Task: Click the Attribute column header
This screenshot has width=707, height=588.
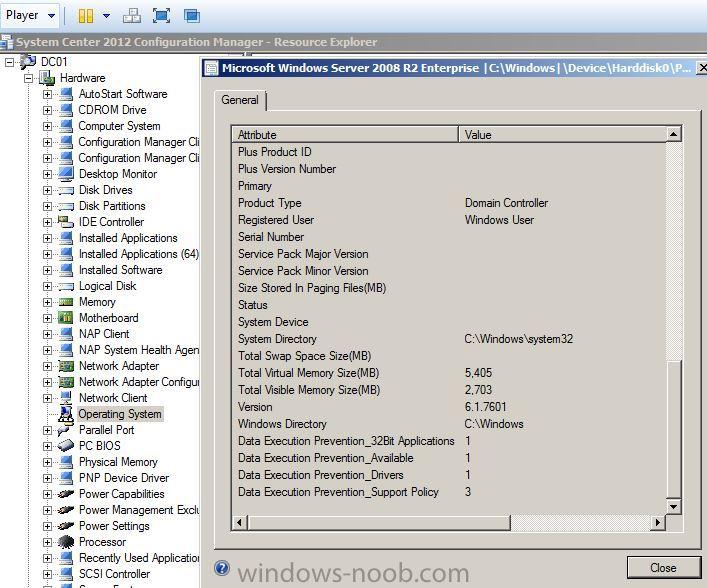Action: (x=345, y=134)
